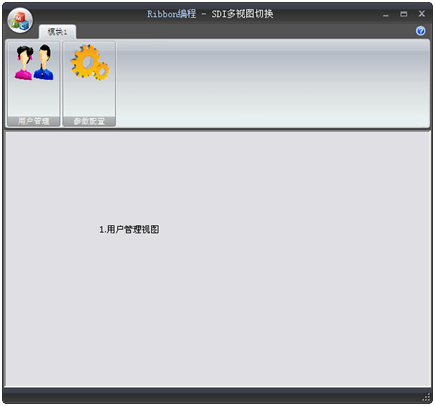Close the SDI多视图切换 window
The image size is (435, 406).
[x=422, y=14]
